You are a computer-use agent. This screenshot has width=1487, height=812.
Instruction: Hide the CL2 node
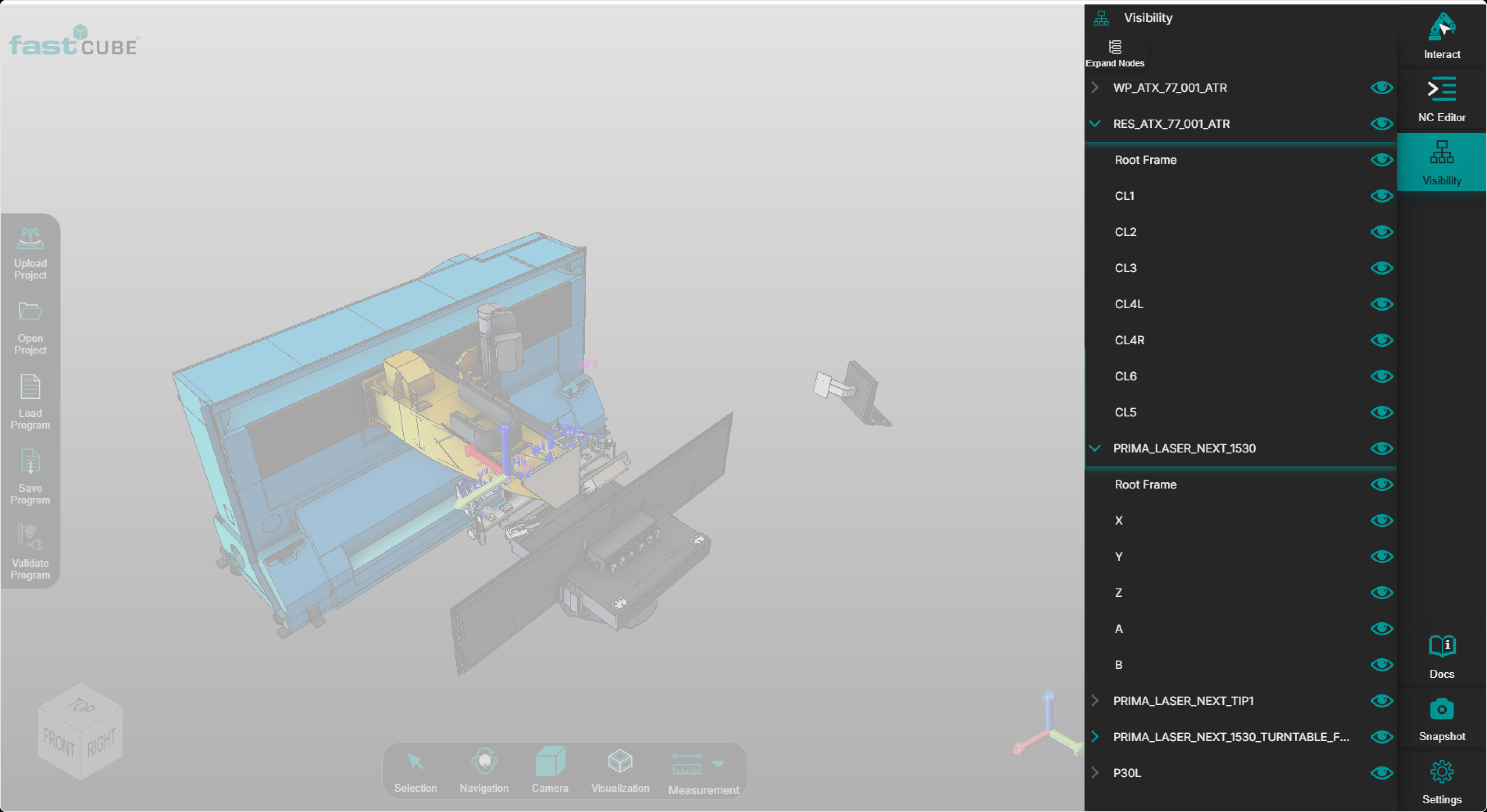click(x=1381, y=231)
